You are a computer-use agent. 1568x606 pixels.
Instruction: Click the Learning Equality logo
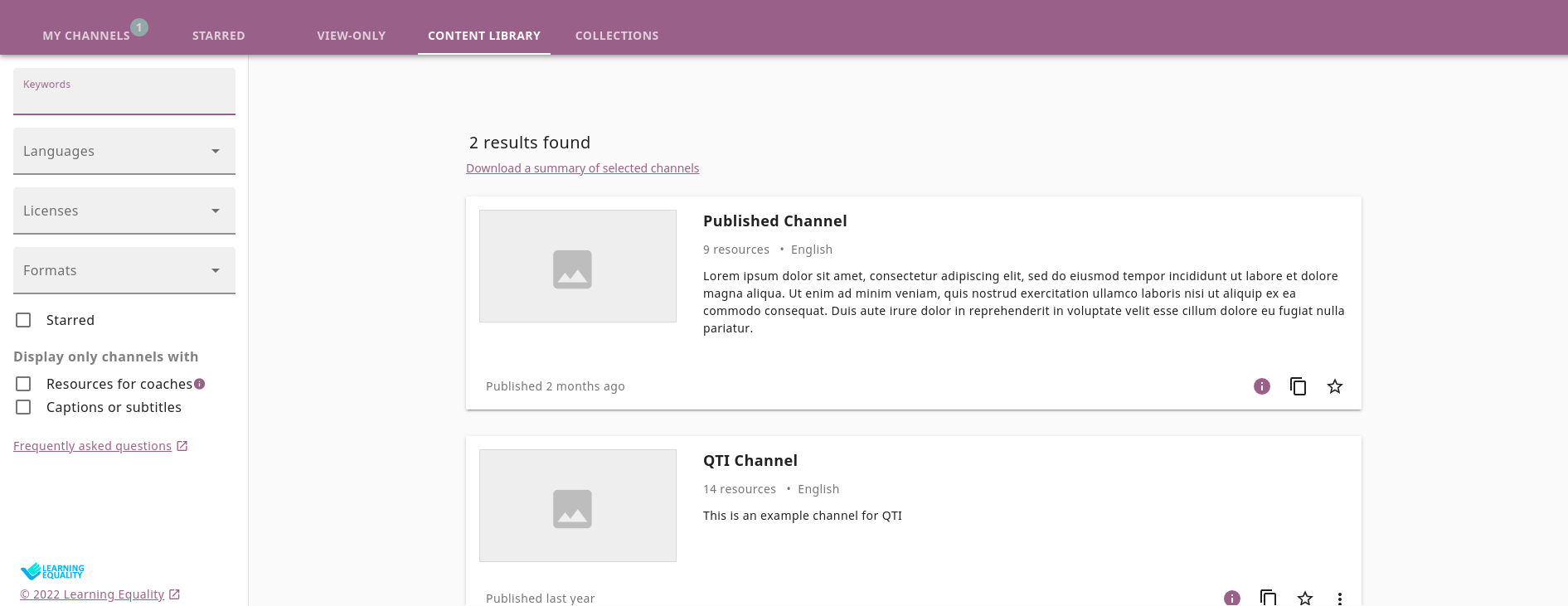coord(52,571)
